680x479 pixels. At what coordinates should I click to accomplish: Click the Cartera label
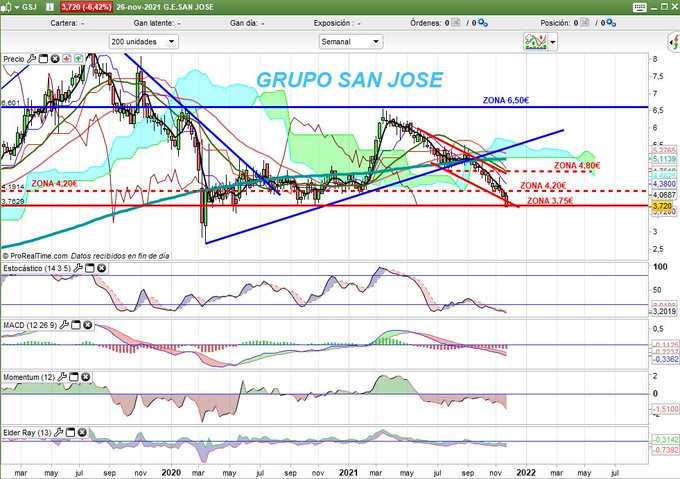pyautogui.click(x=64, y=23)
